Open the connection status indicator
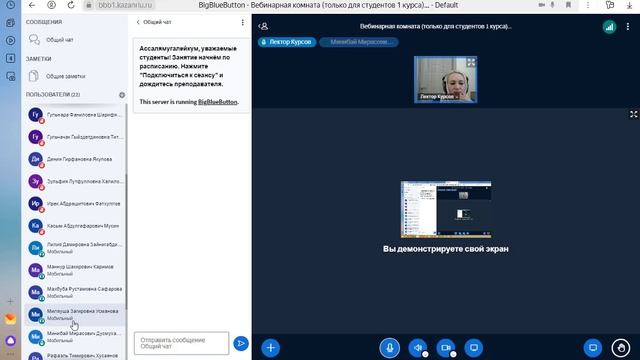Viewport: 640px width, 360px height. pyautogui.click(x=609, y=27)
